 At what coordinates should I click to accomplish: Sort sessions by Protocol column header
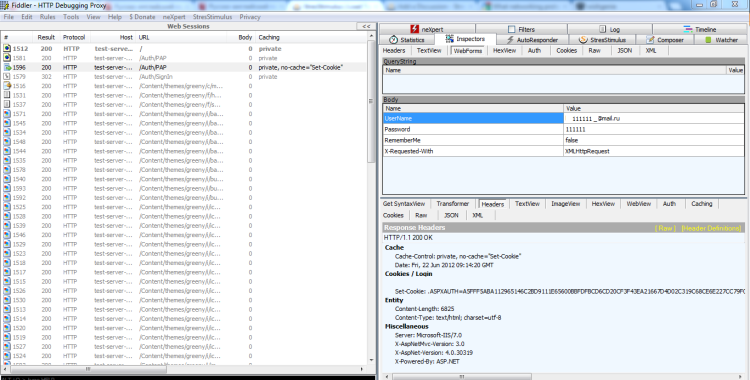(74, 37)
